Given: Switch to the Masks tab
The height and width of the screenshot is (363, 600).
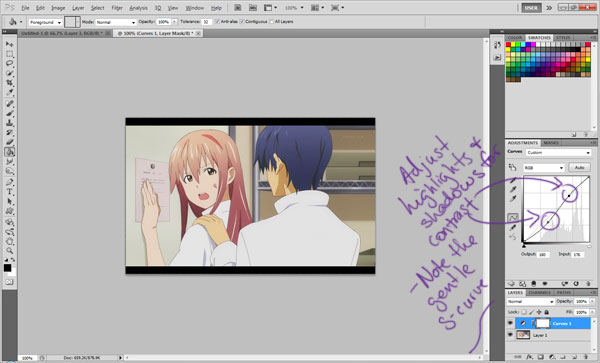Looking at the screenshot, I should click(x=551, y=143).
